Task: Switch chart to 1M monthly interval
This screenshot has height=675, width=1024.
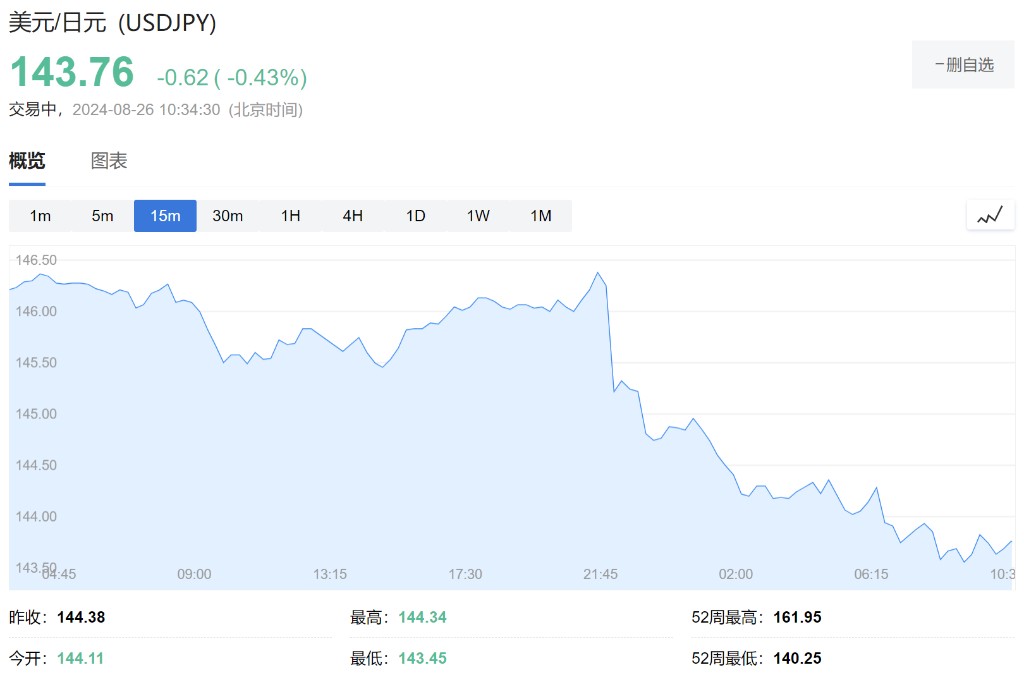Action: coord(541,216)
